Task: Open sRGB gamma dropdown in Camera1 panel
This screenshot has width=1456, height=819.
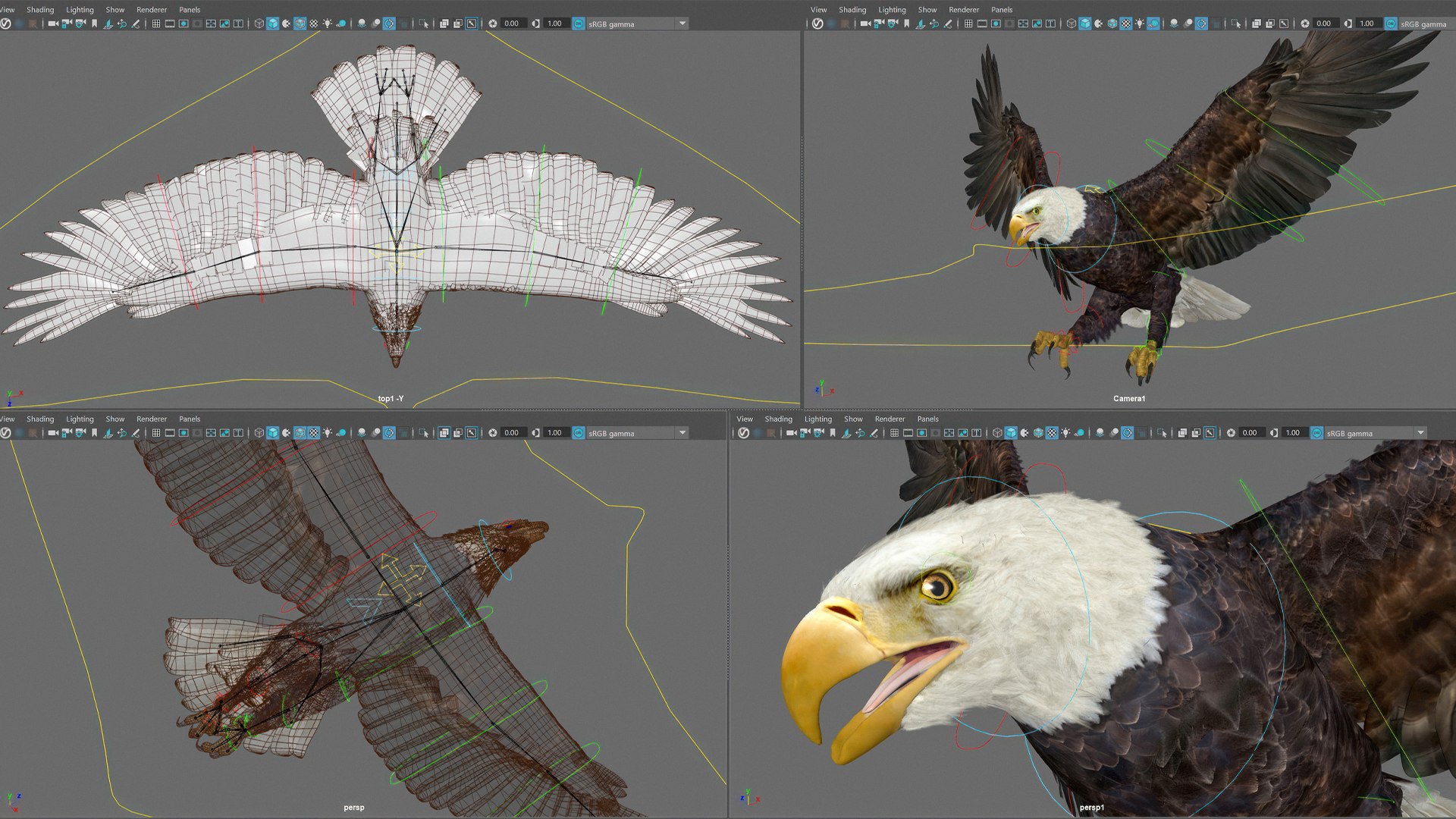Action: click(1427, 24)
